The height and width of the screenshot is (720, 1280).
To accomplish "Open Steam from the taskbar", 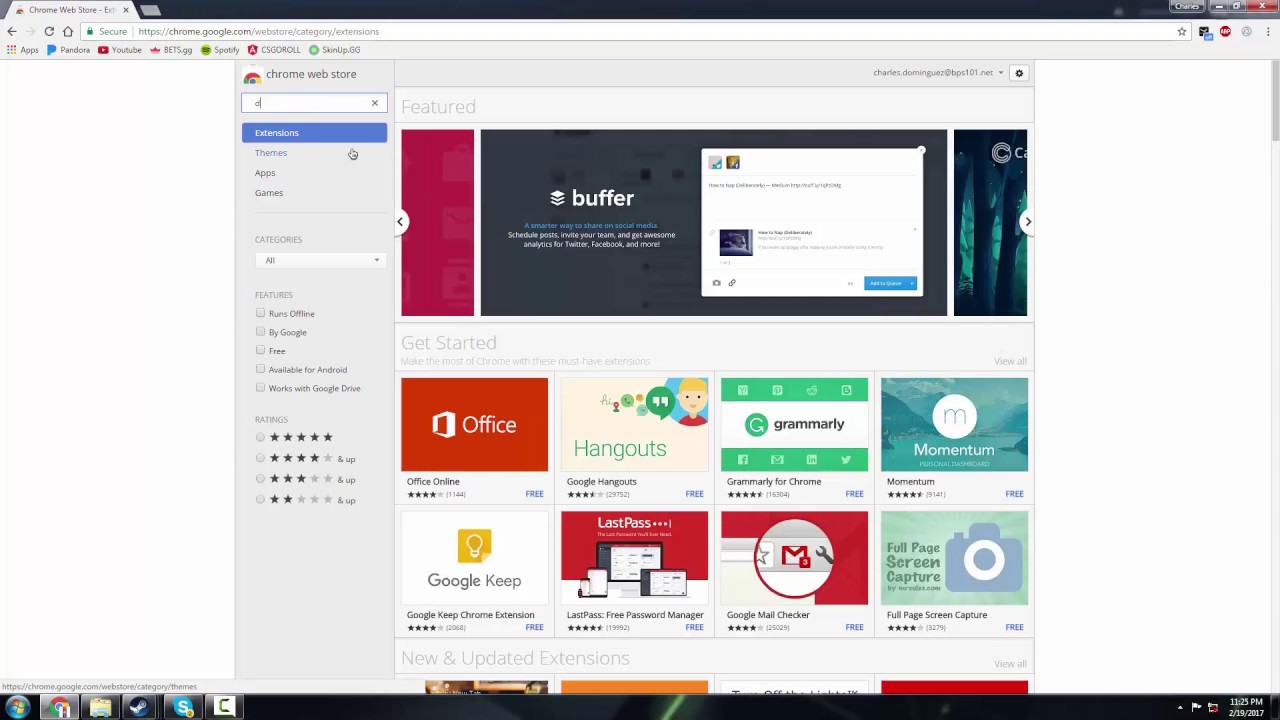I will 140,708.
